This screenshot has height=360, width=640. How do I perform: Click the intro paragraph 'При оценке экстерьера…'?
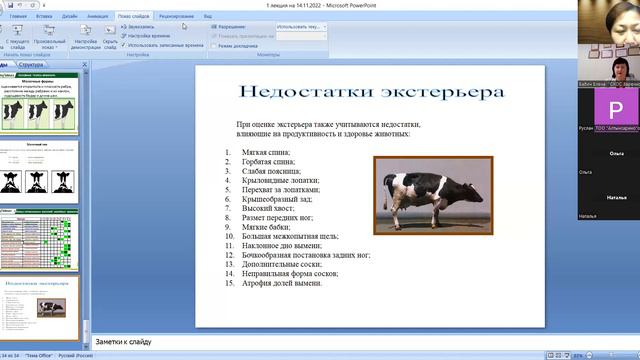329,129
